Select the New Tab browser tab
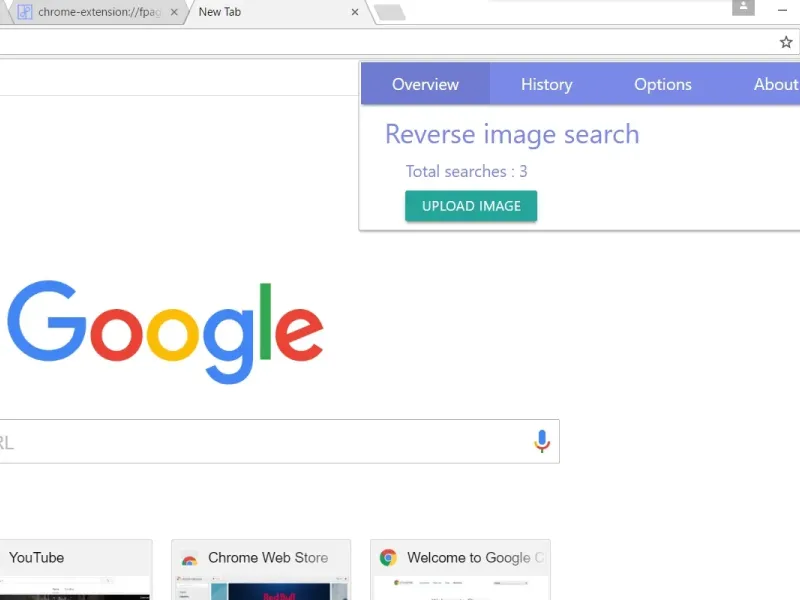 click(278, 12)
